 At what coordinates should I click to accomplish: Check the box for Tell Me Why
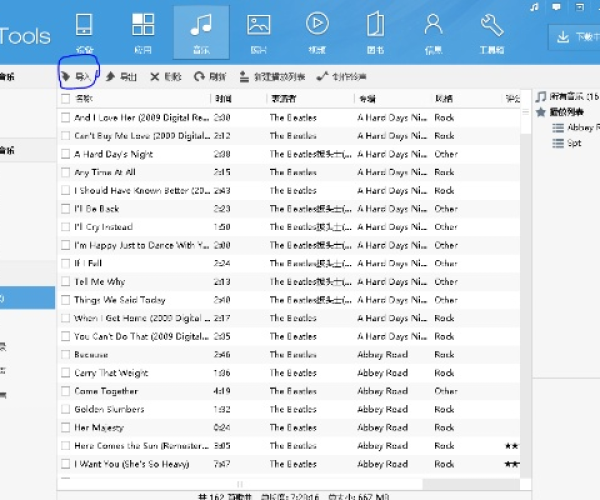(x=65, y=282)
